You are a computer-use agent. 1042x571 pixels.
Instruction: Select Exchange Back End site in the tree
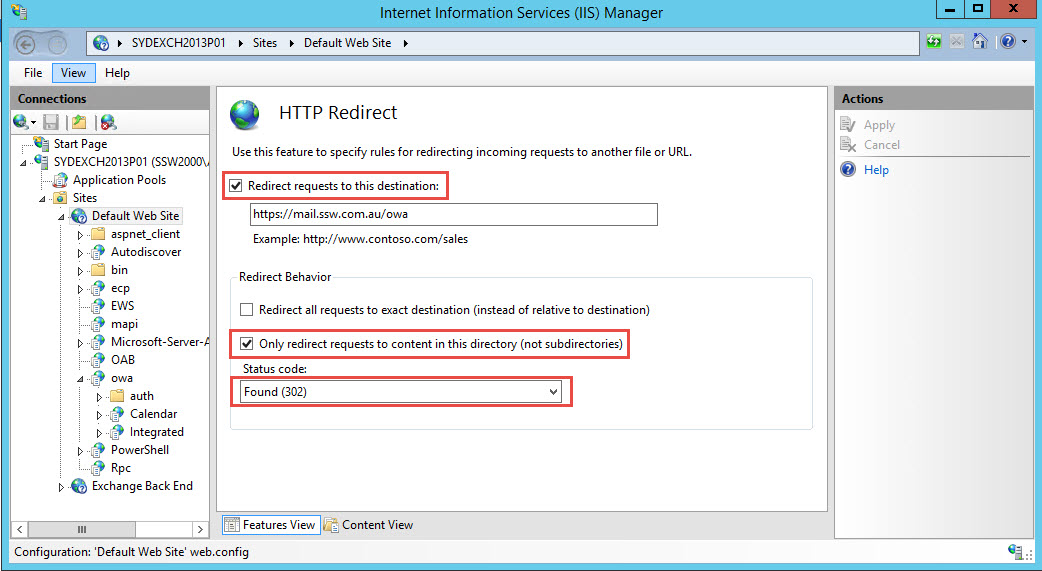point(142,486)
